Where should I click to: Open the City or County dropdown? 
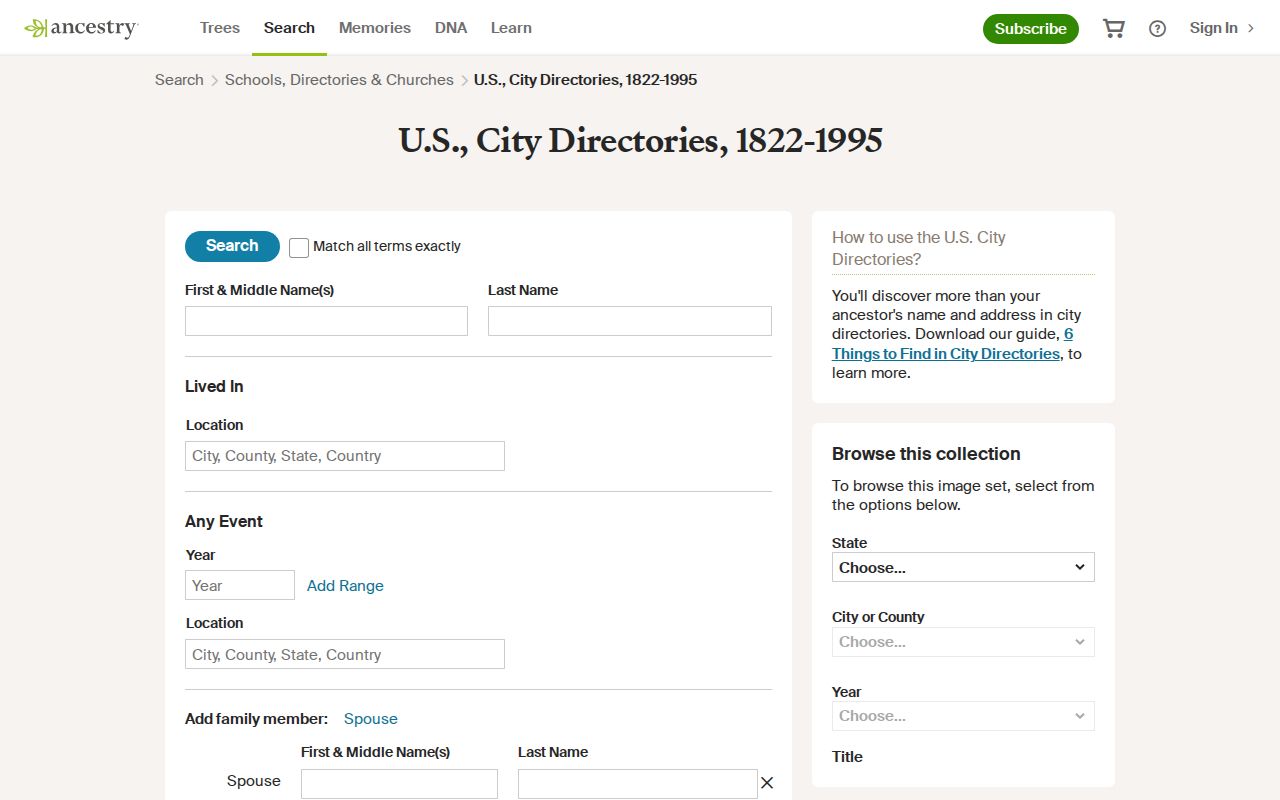(963, 642)
